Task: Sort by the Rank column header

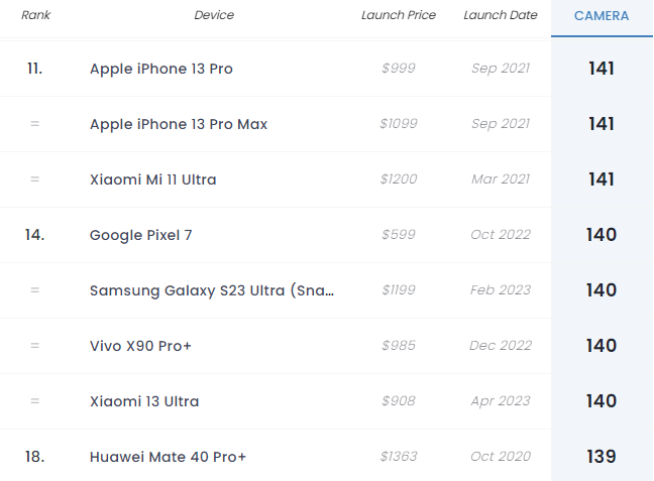Action: click(x=35, y=16)
